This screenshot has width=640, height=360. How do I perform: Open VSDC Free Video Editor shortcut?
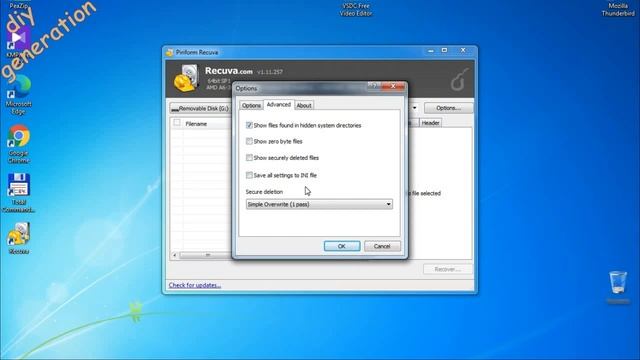pos(356,9)
